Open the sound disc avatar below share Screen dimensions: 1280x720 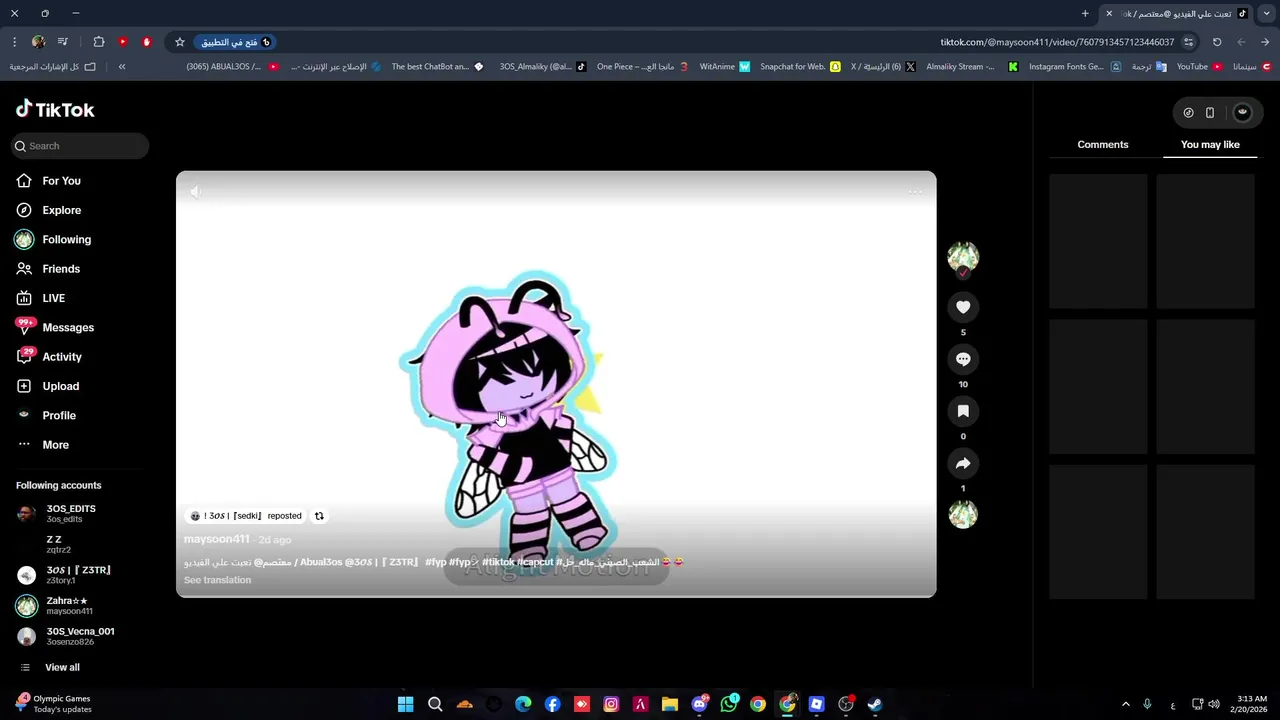(x=963, y=514)
